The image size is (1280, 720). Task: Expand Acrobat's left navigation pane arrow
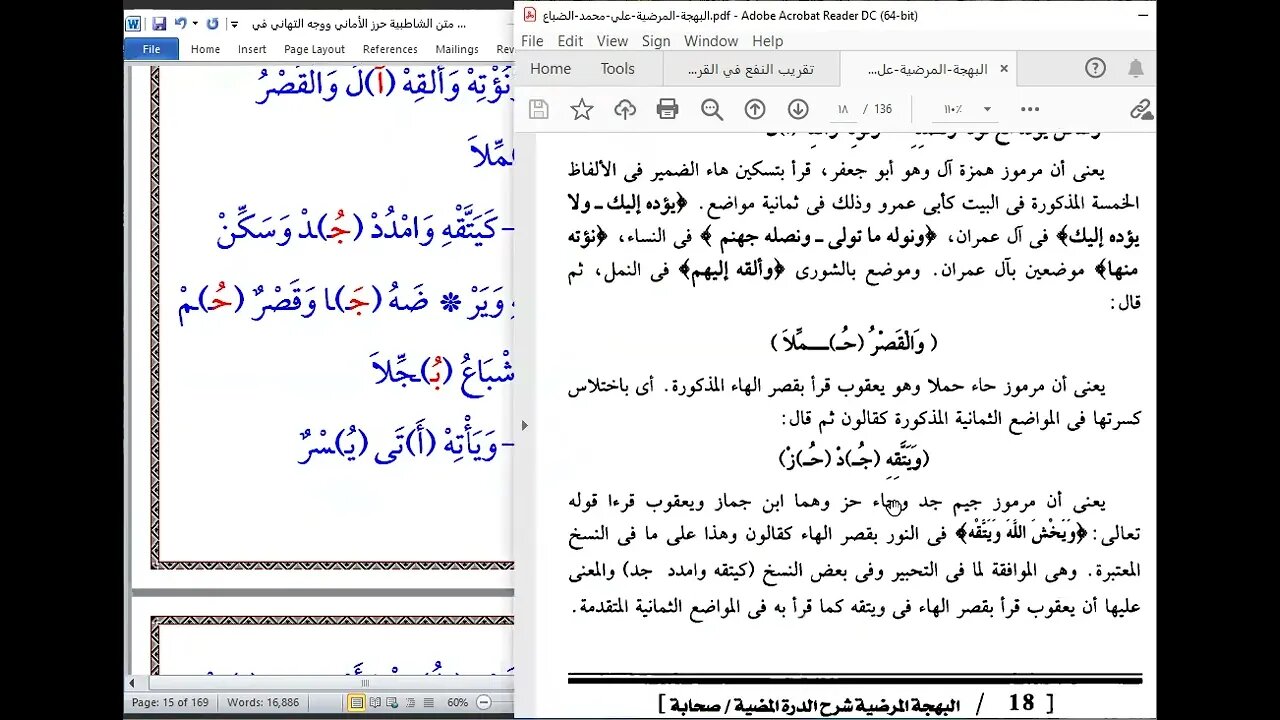pyautogui.click(x=524, y=425)
